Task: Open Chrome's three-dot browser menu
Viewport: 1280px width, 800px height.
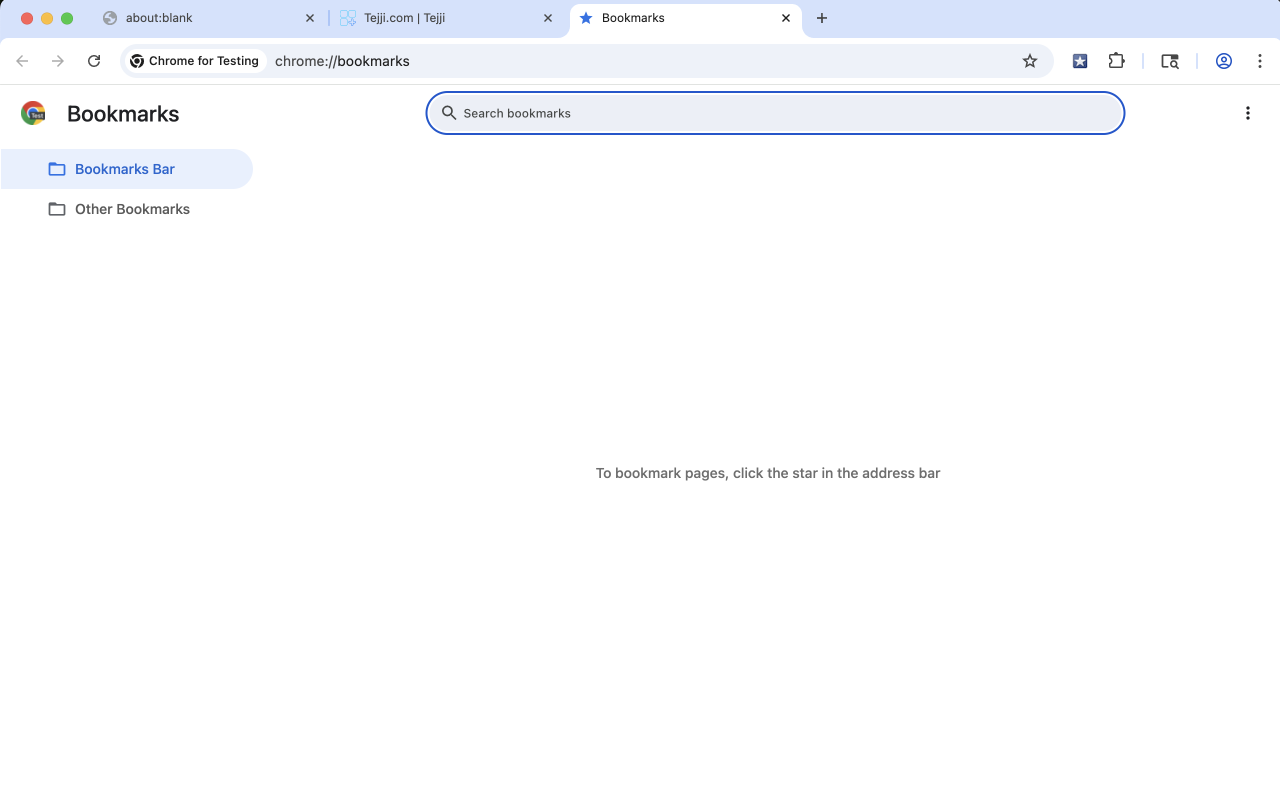Action: pyautogui.click(x=1260, y=61)
